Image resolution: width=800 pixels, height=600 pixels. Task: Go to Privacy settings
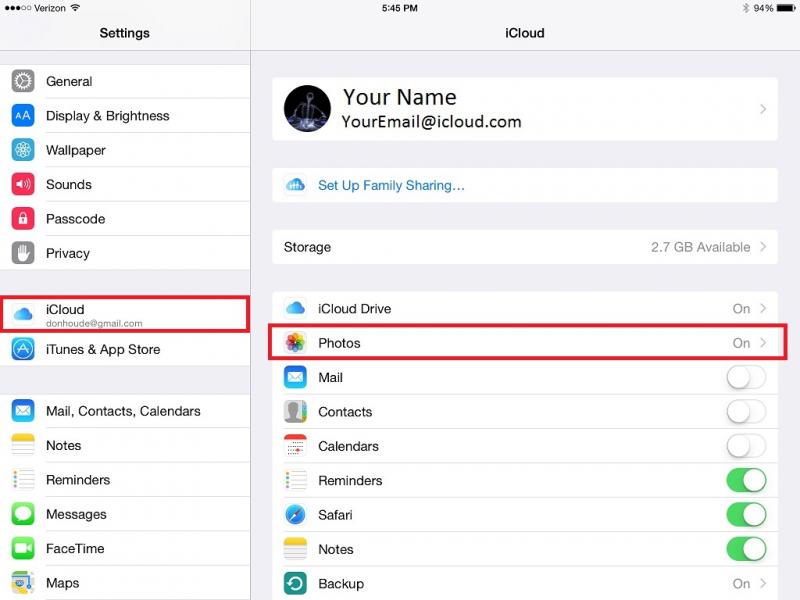click(125, 253)
